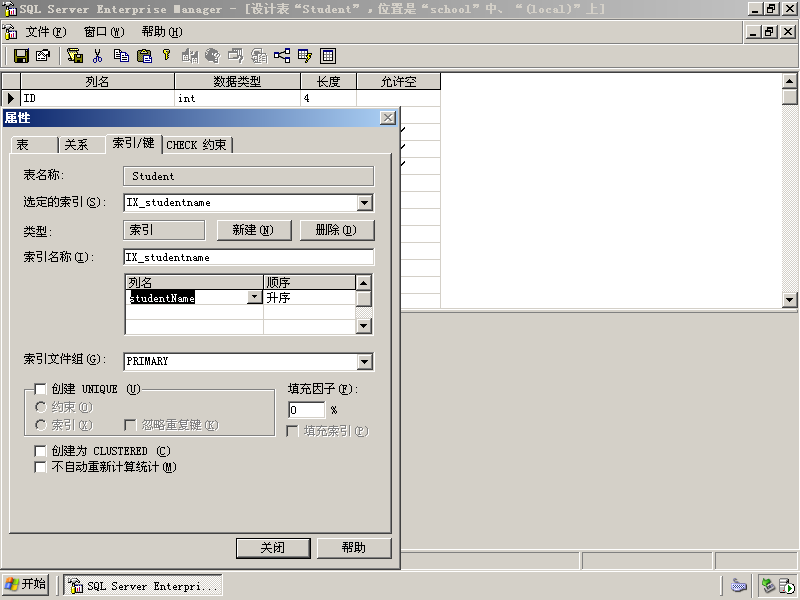
Task: Click the 允许空 column header
Action: [x=398, y=82]
